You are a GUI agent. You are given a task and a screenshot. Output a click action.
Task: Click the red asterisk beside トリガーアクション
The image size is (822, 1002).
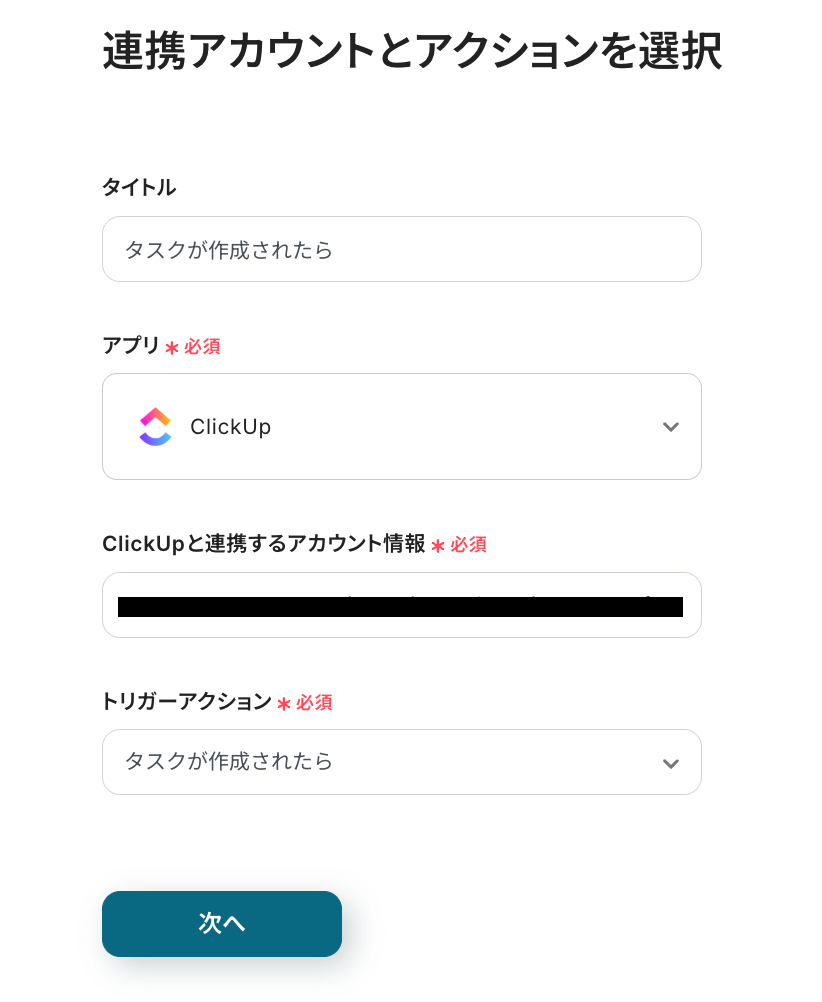284,704
